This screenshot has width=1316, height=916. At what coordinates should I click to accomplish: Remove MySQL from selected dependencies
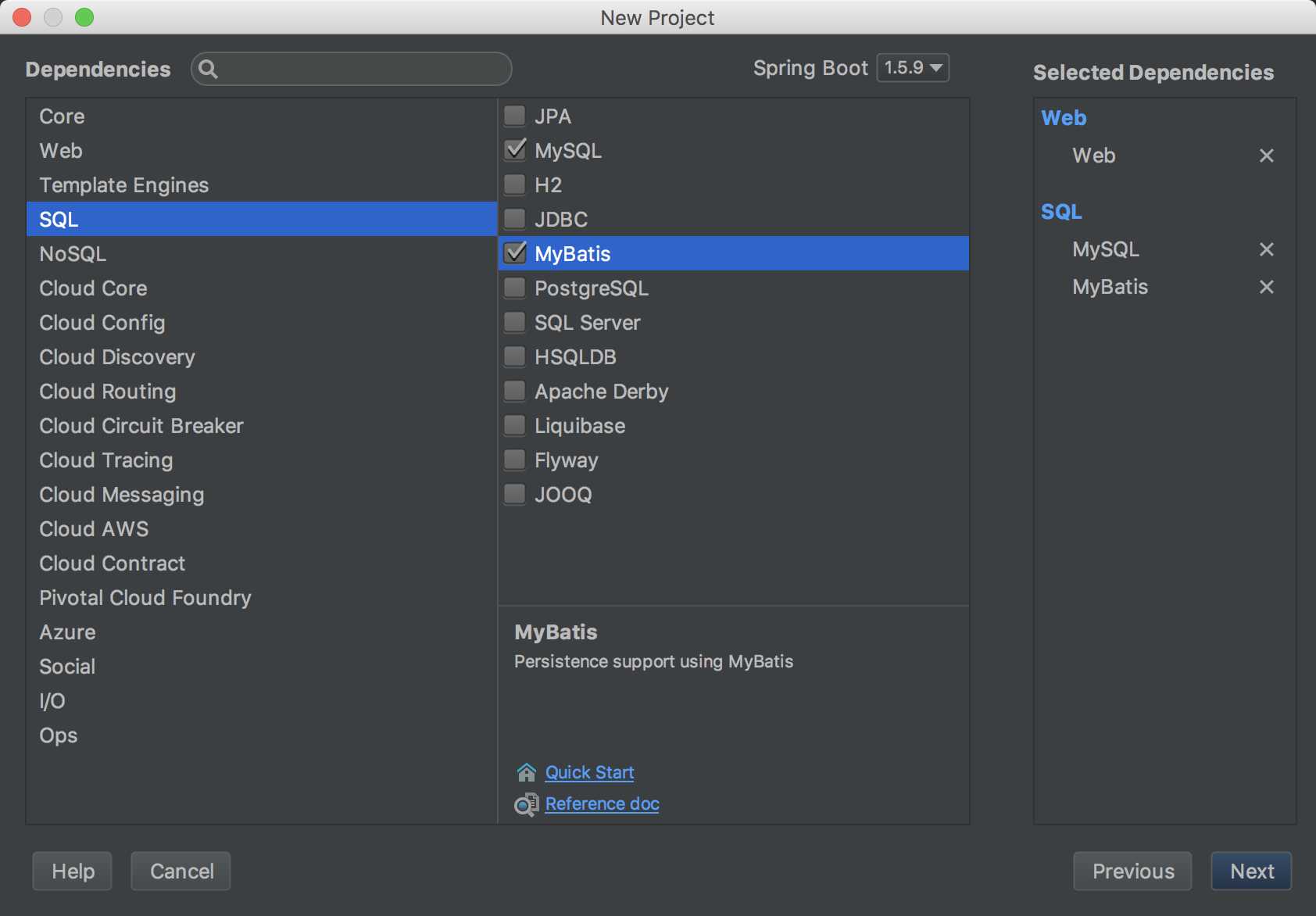point(1267,249)
